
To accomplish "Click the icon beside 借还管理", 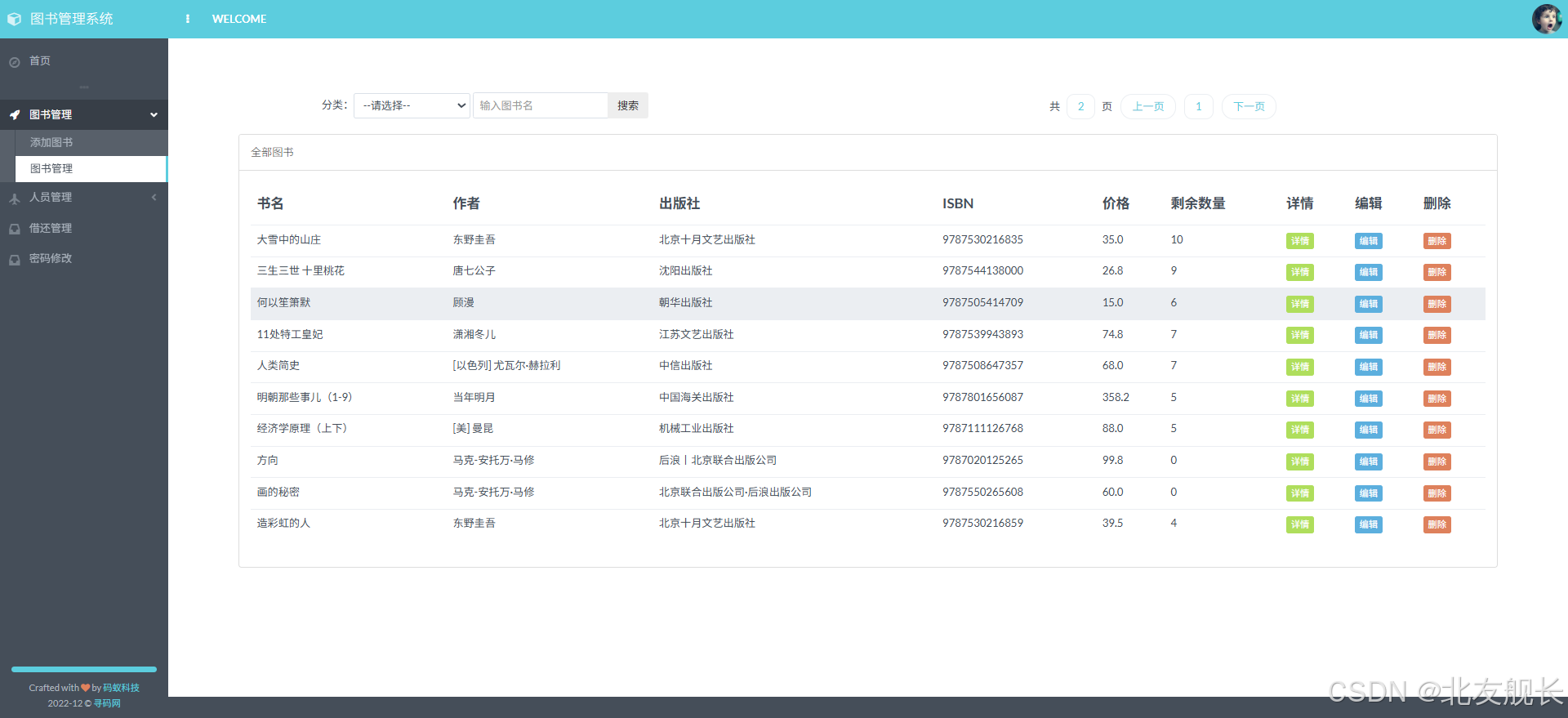I will pos(14,229).
